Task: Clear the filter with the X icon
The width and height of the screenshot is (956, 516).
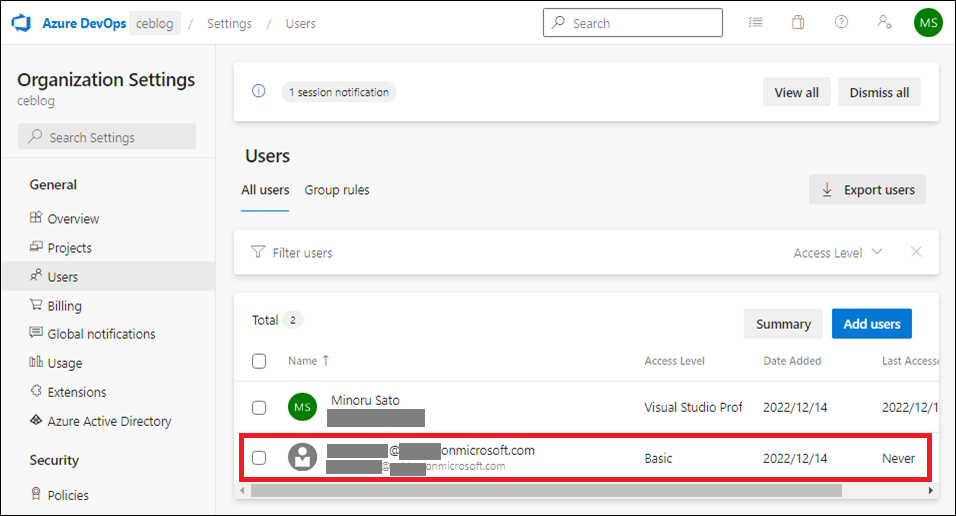Action: coord(916,252)
